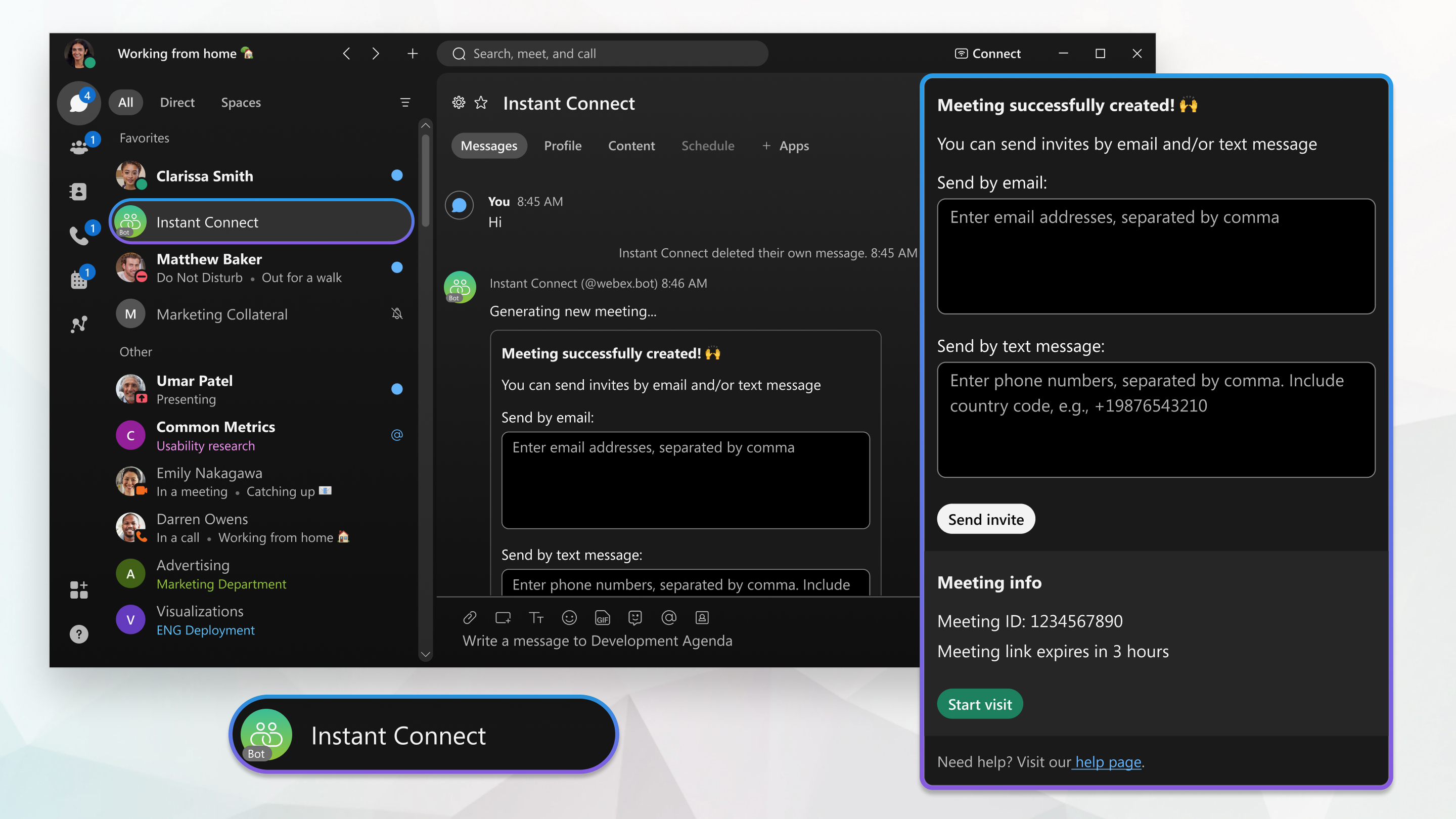Toggle favorite star for Instant Connect space
Viewport: 1456px width, 819px height.
[x=481, y=102]
